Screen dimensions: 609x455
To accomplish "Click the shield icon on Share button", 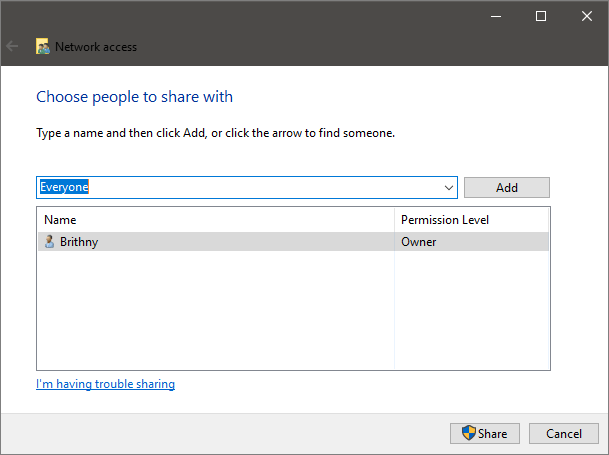I will [x=468, y=433].
